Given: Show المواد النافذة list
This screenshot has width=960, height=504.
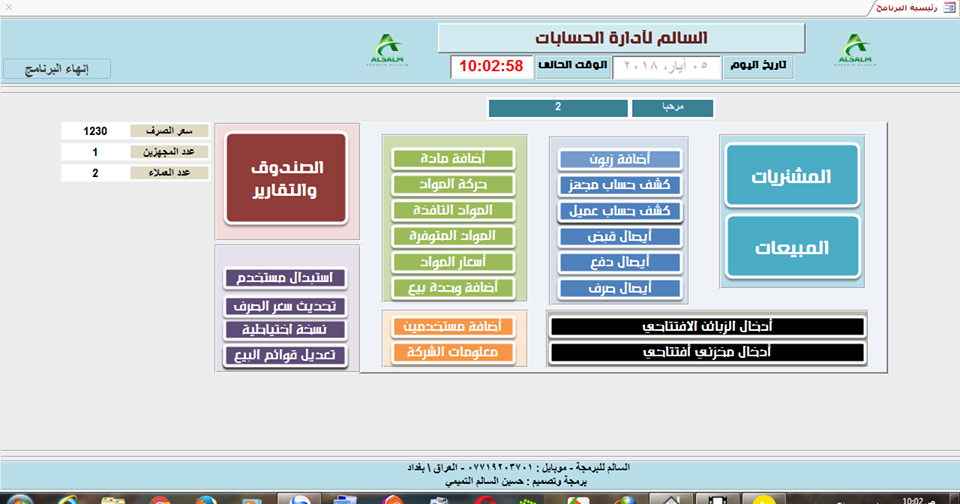Looking at the screenshot, I should 452,210.
